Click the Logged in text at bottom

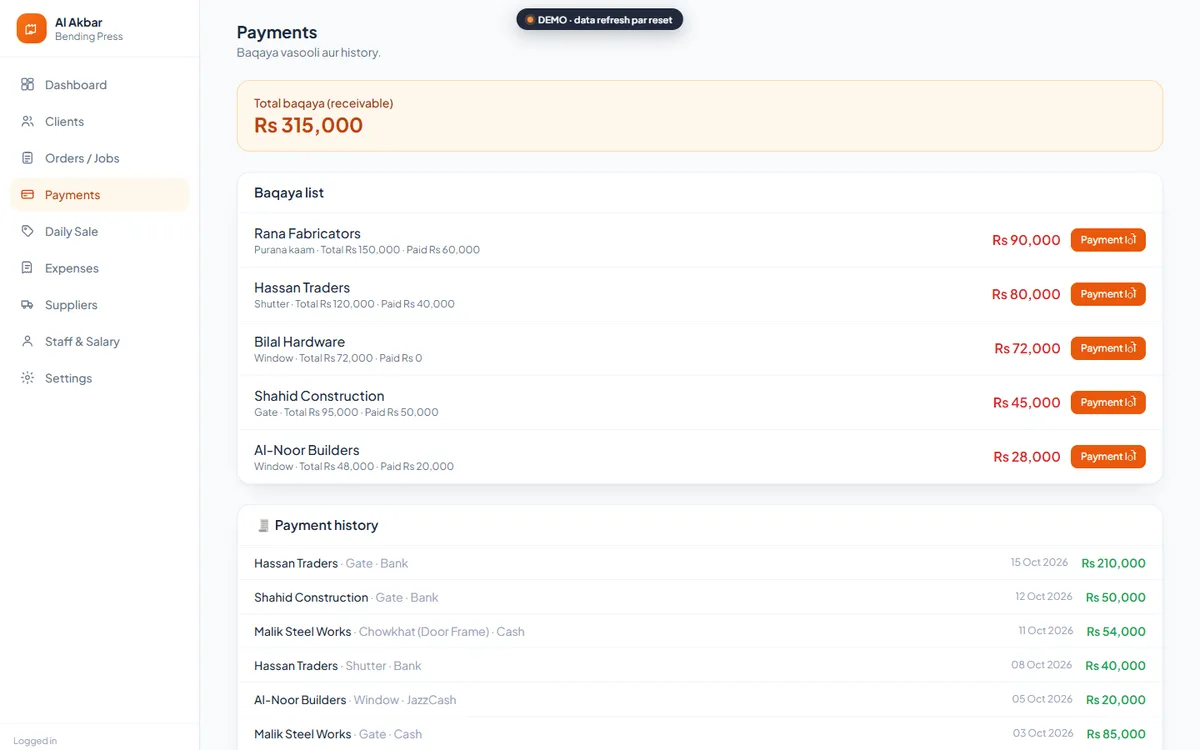click(x=35, y=741)
